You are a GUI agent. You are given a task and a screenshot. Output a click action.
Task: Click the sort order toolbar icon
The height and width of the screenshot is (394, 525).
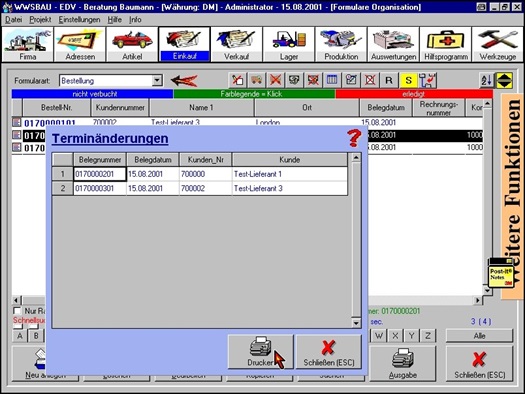point(486,80)
